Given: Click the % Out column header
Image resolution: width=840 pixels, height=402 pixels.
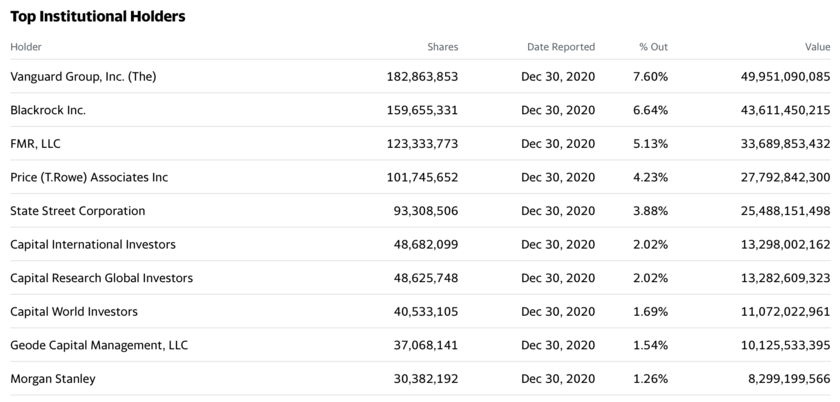Looking at the screenshot, I should [x=653, y=47].
